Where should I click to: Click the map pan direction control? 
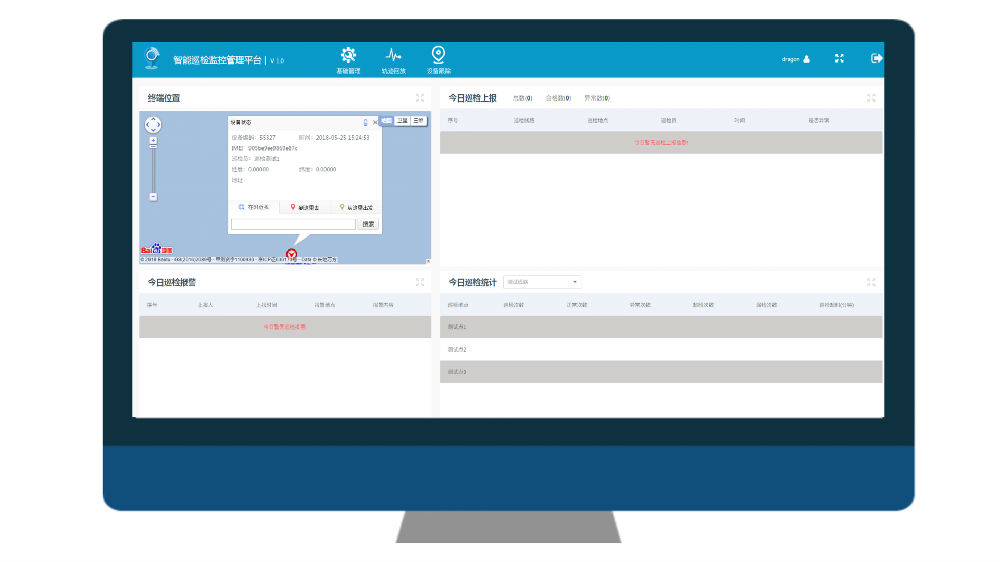(153, 125)
